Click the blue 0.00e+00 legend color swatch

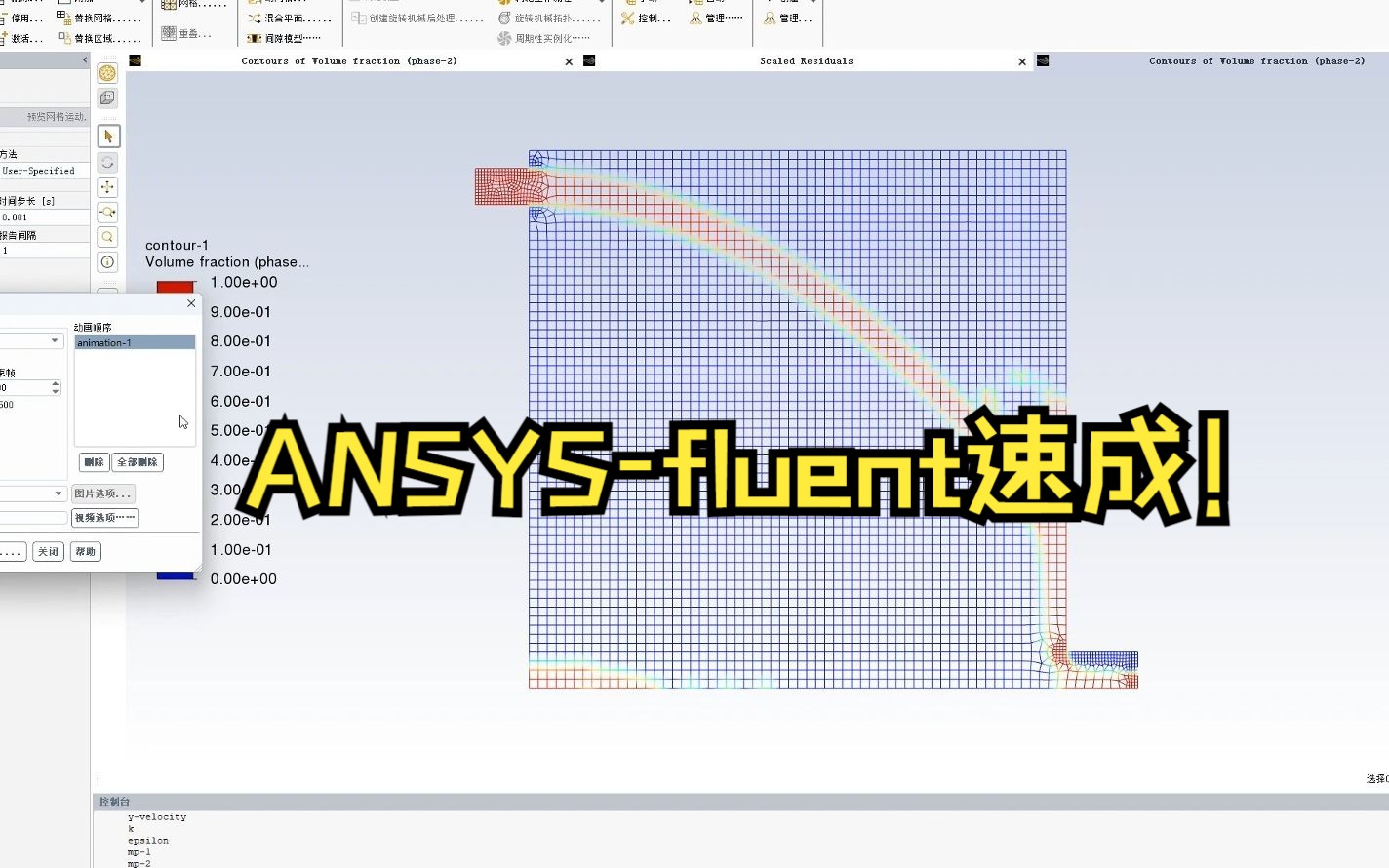(x=176, y=576)
